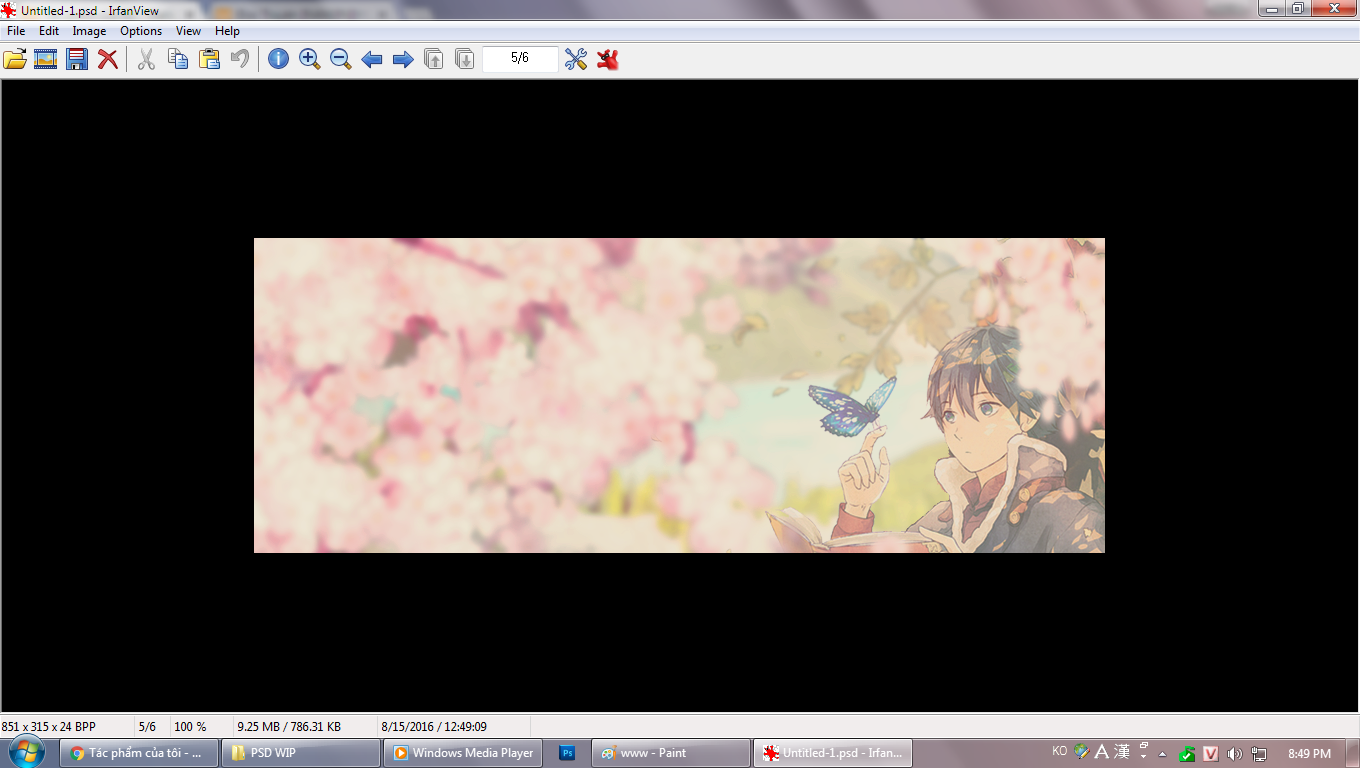Open the View menu
1360x768 pixels.
tap(188, 31)
